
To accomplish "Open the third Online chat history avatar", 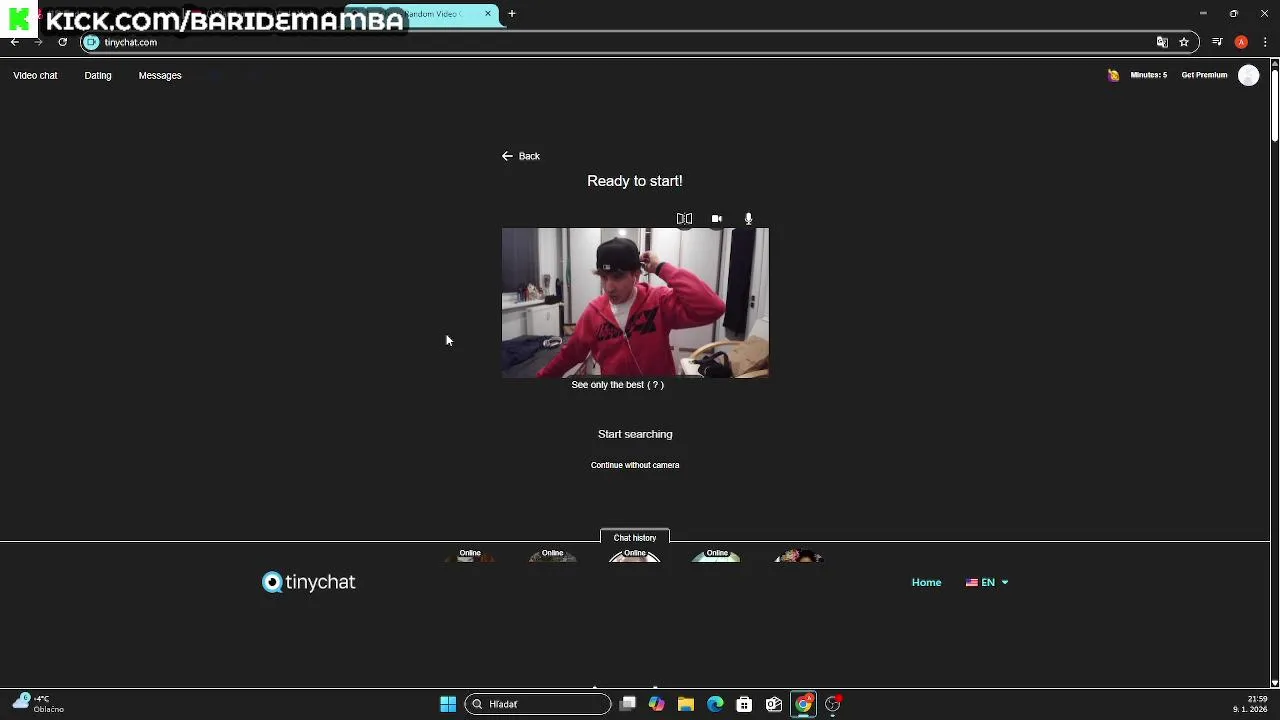I will [635, 555].
